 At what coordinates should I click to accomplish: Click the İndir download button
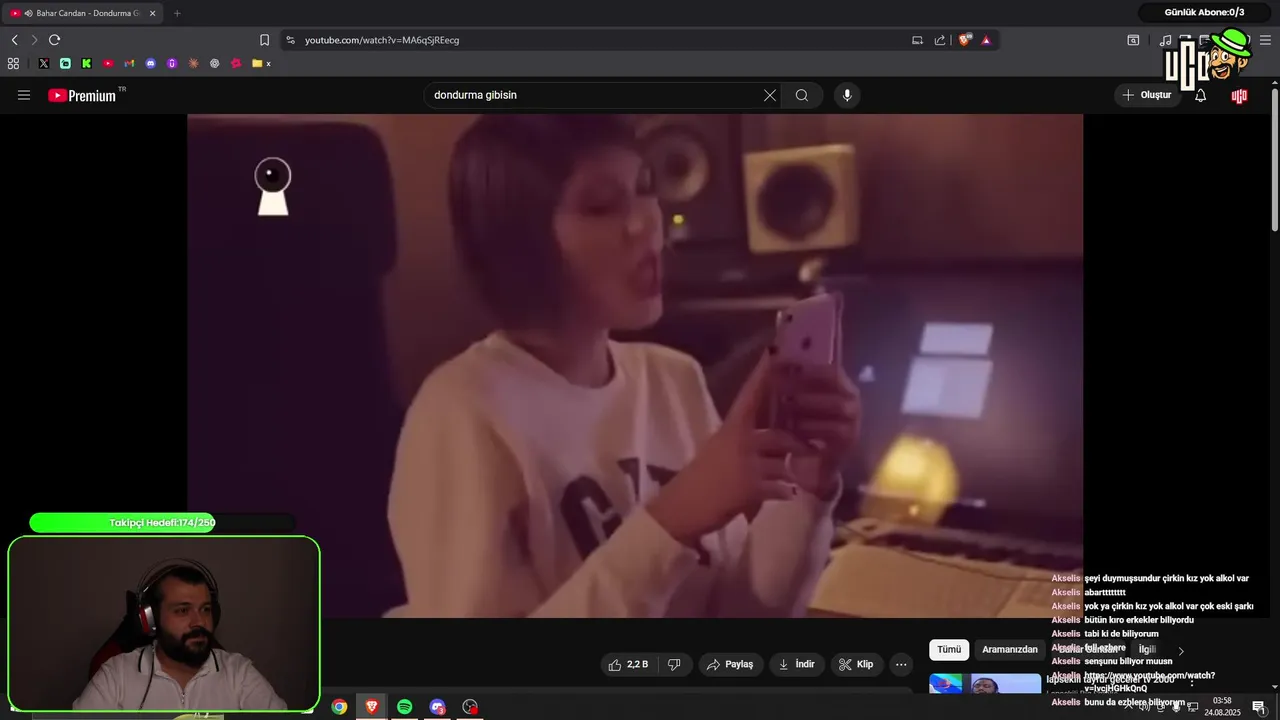[x=796, y=664]
